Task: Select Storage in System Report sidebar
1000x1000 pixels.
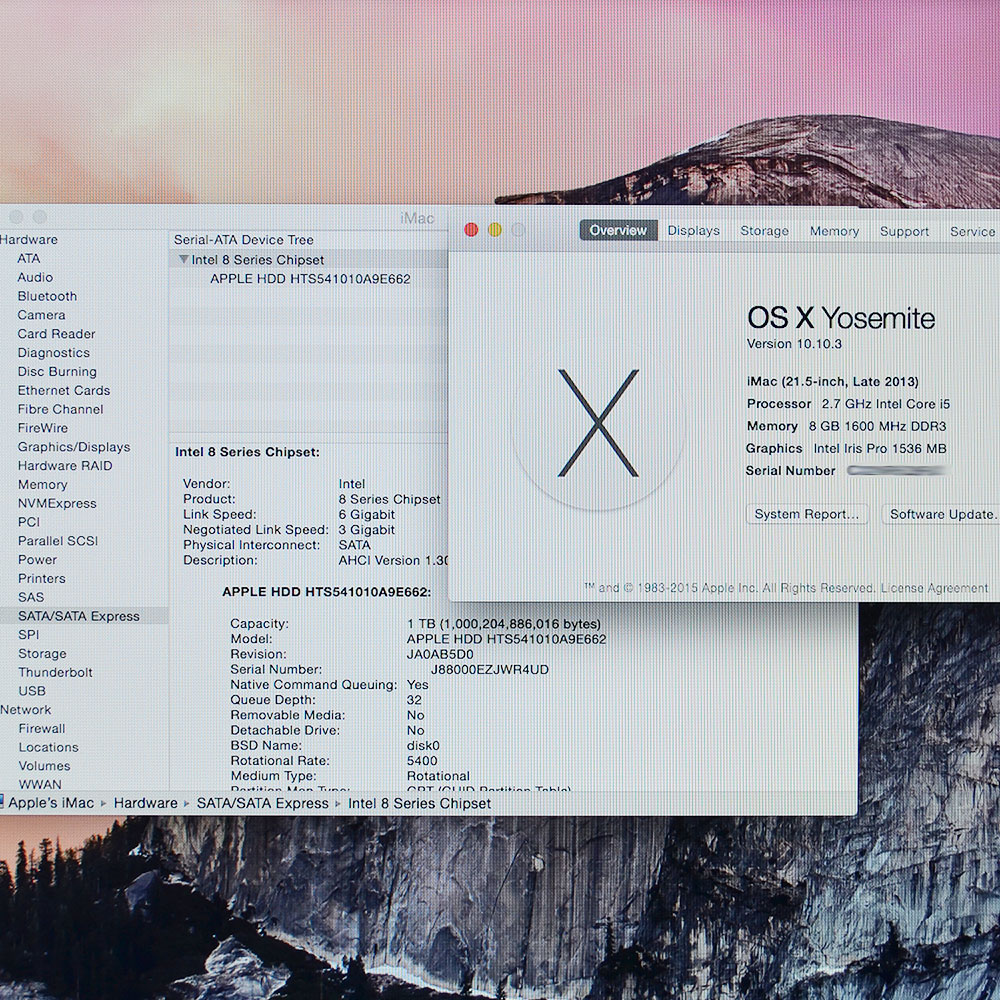Action: point(42,654)
